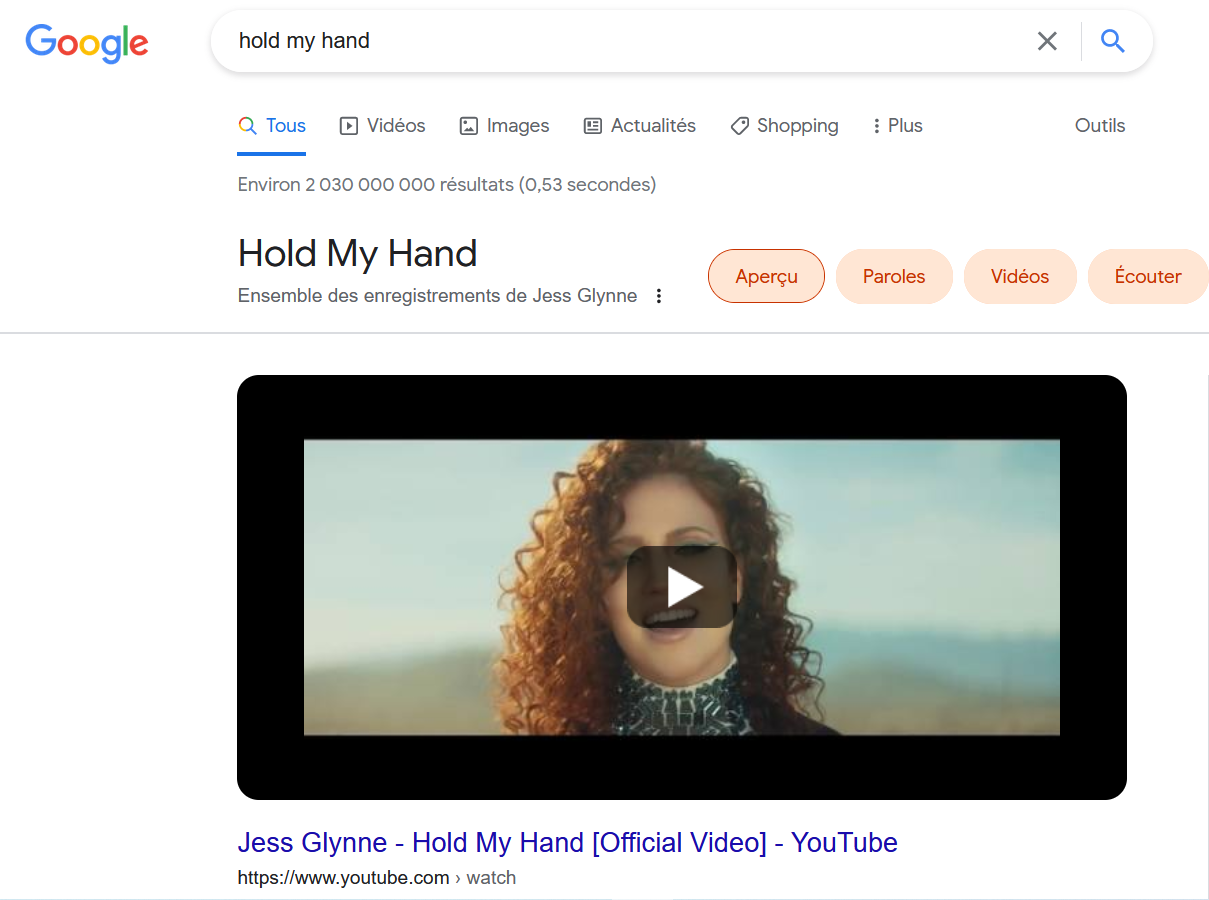The width and height of the screenshot is (1209, 900).
Task: Open the Shopping tab
Action: [x=784, y=126]
